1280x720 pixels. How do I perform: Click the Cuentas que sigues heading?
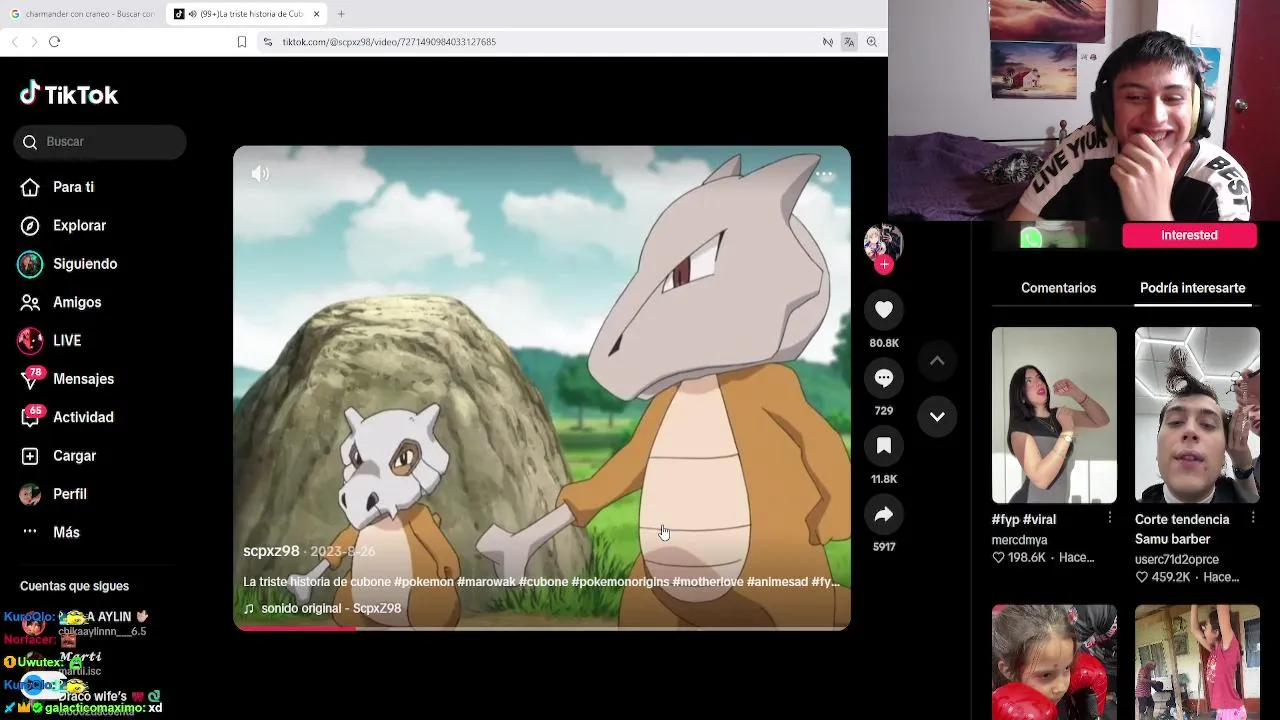coord(74,586)
